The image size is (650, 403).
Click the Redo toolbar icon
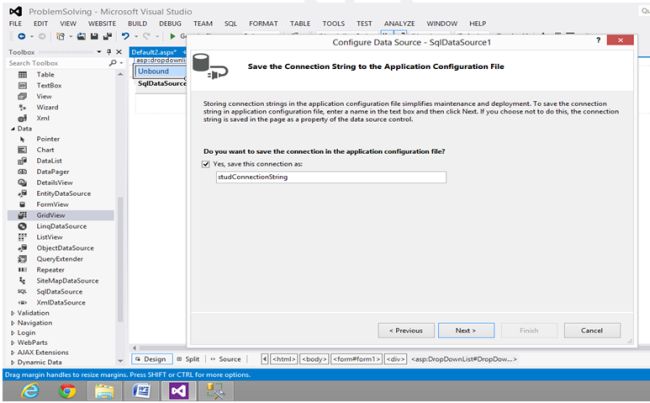coord(146,36)
